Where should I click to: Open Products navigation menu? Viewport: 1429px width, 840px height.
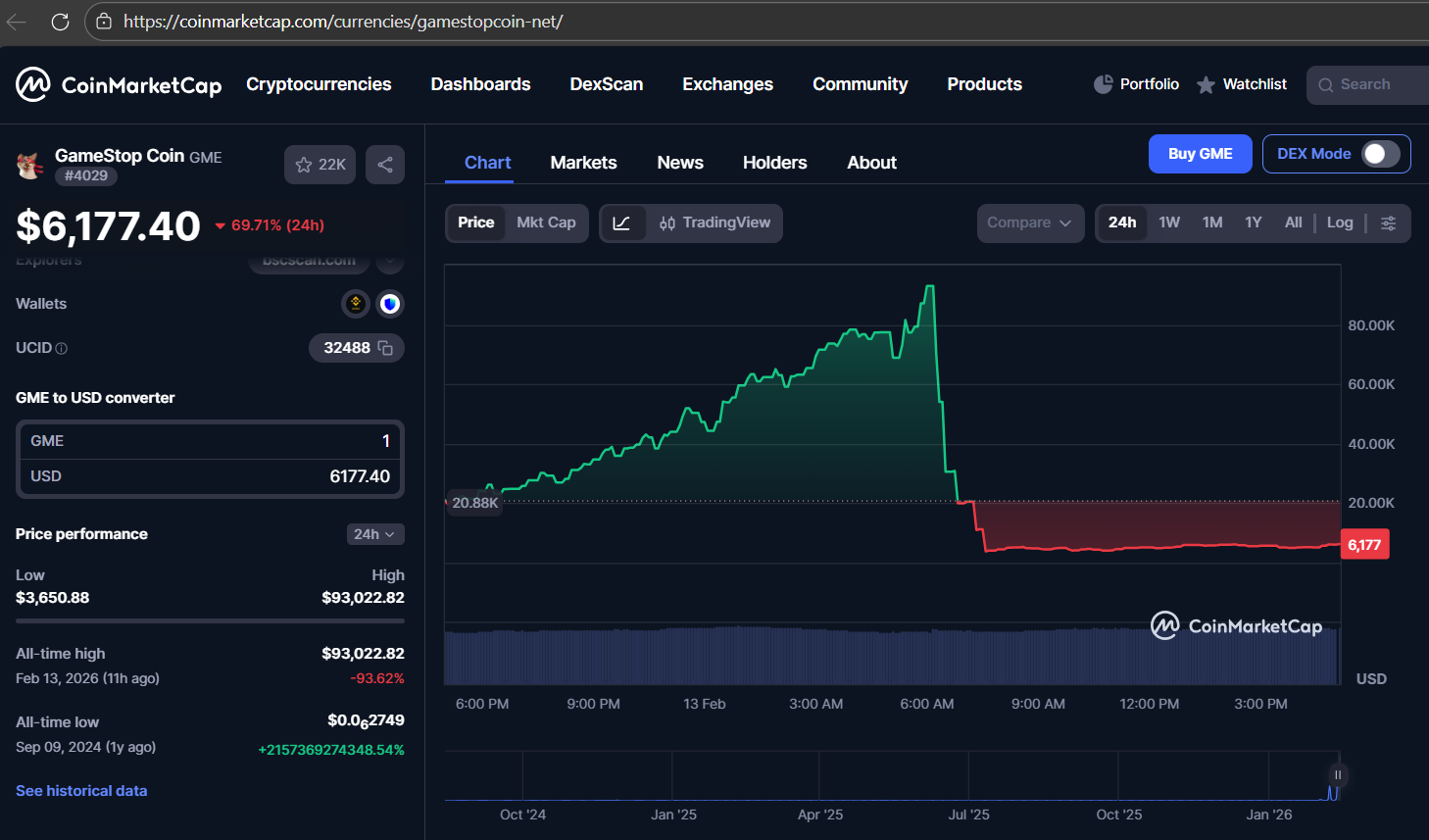985,84
